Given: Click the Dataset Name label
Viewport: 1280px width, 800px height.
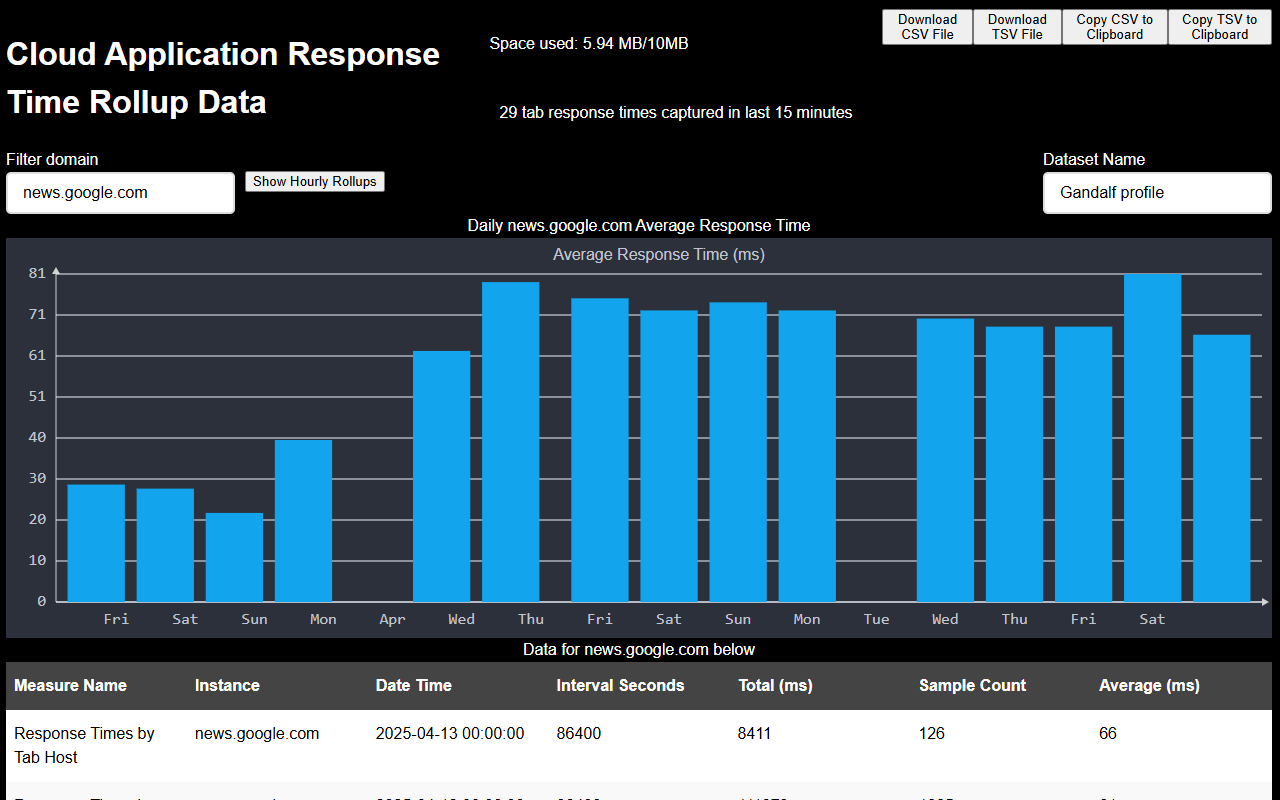Looking at the screenshot, I should (x=1094, y=160).
